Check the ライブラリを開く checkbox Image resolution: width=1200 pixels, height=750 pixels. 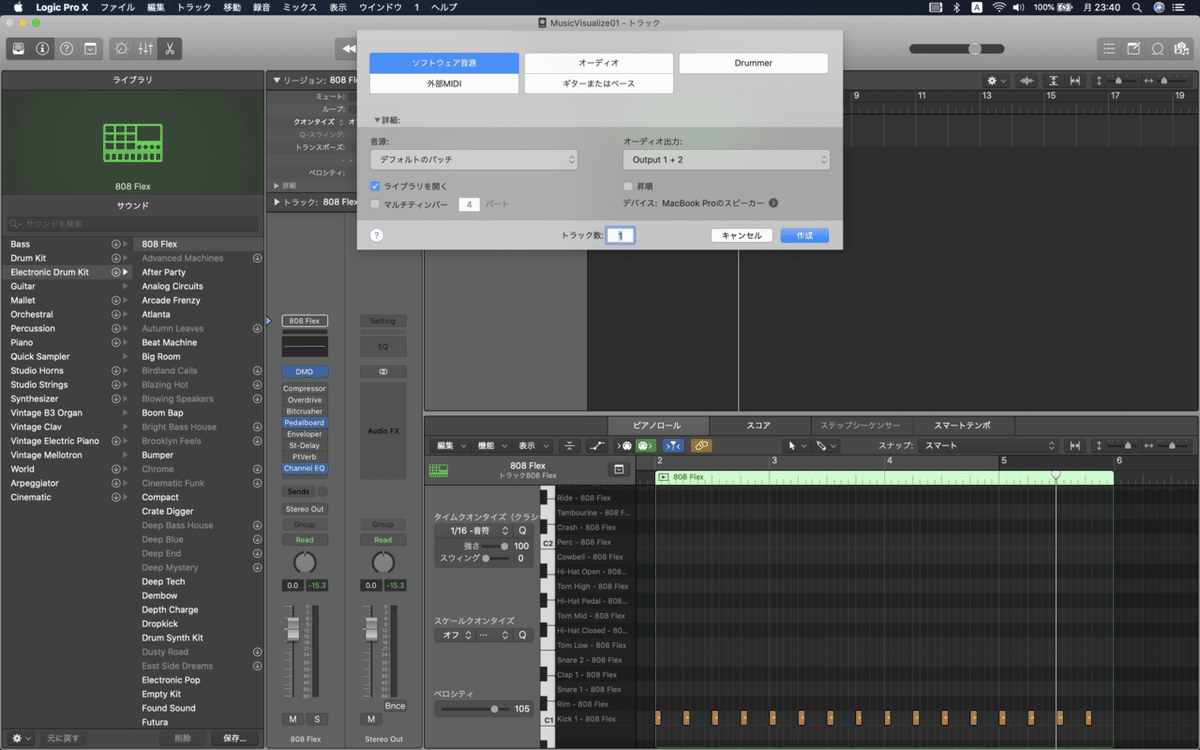pyautogui.click(x=375, y=186)
